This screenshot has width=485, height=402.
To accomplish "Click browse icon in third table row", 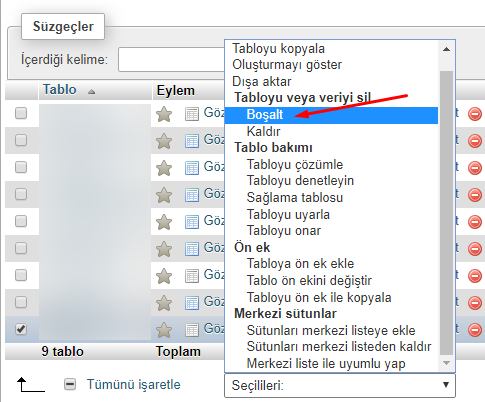I will tap(192, 168).
